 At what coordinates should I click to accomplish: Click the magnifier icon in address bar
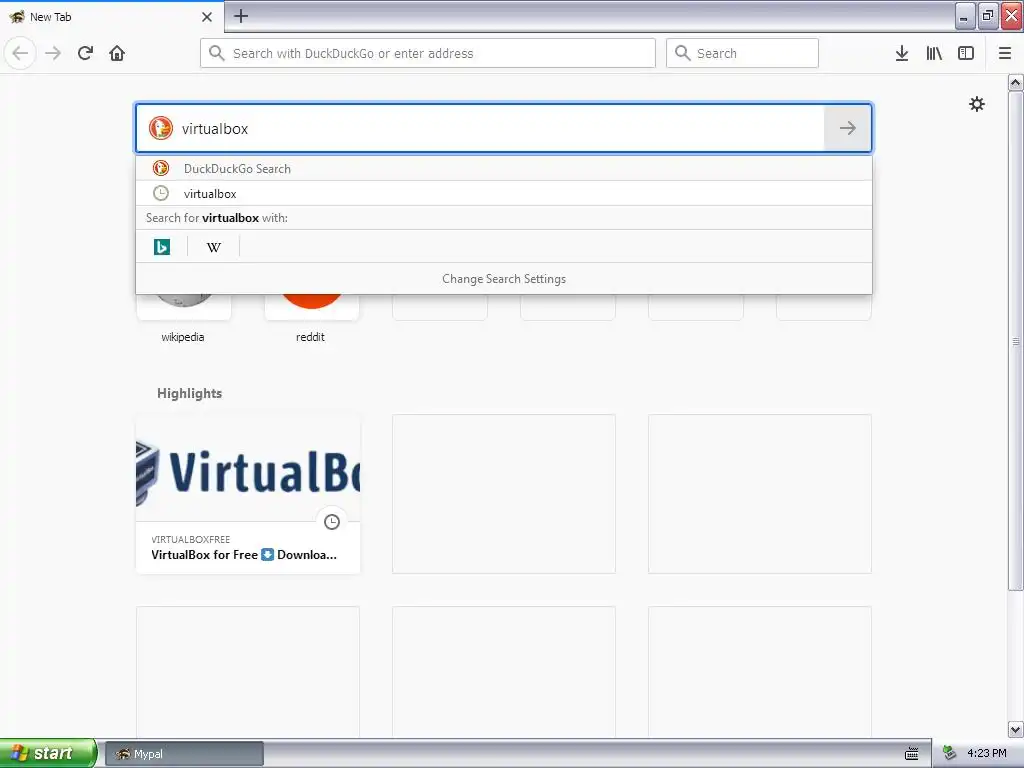pyautogui.click(x=217, y=53)
